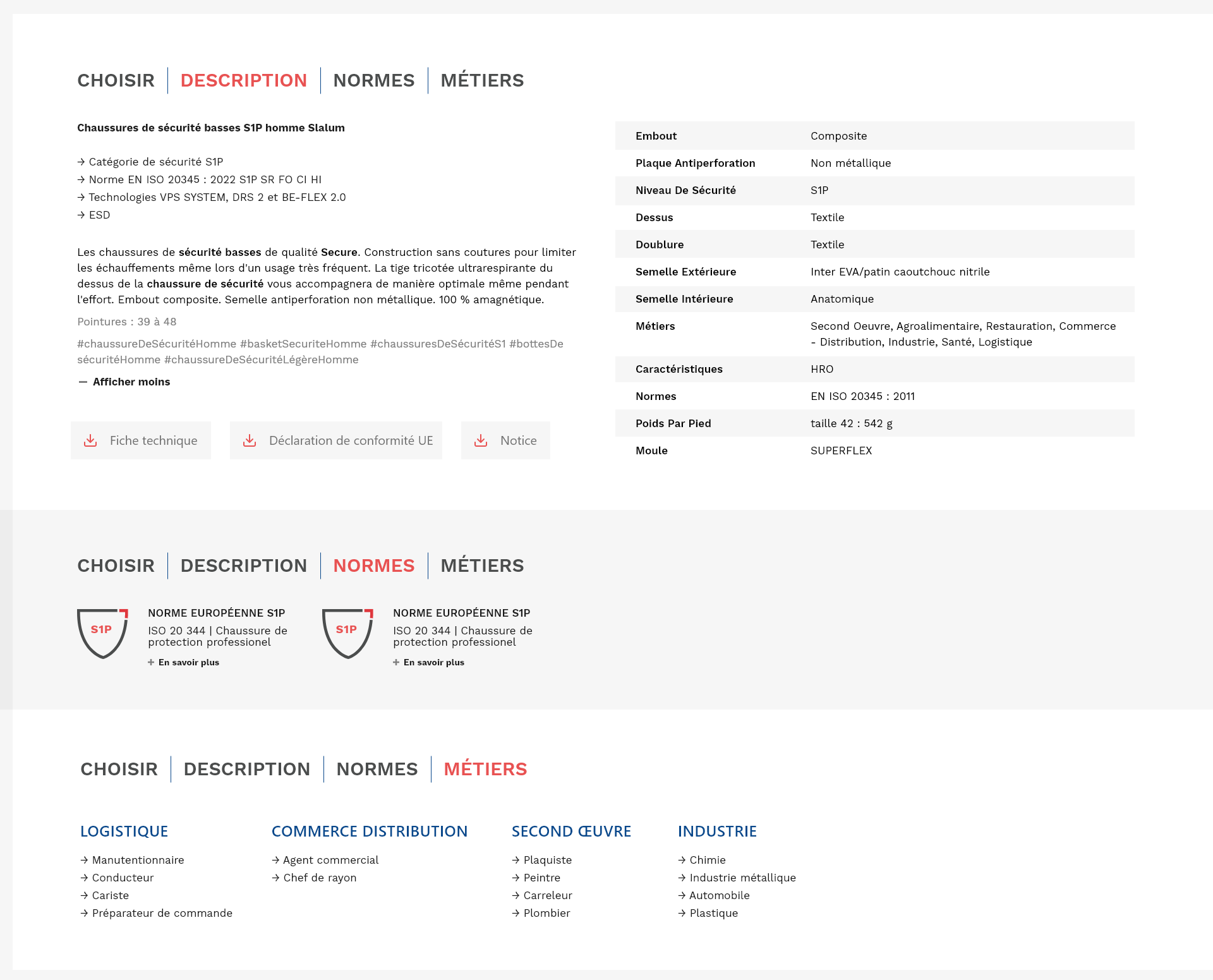Click plus icon of first En savoir plus
The width and height of the screenshot is (1213, 980).
(151, 662)
